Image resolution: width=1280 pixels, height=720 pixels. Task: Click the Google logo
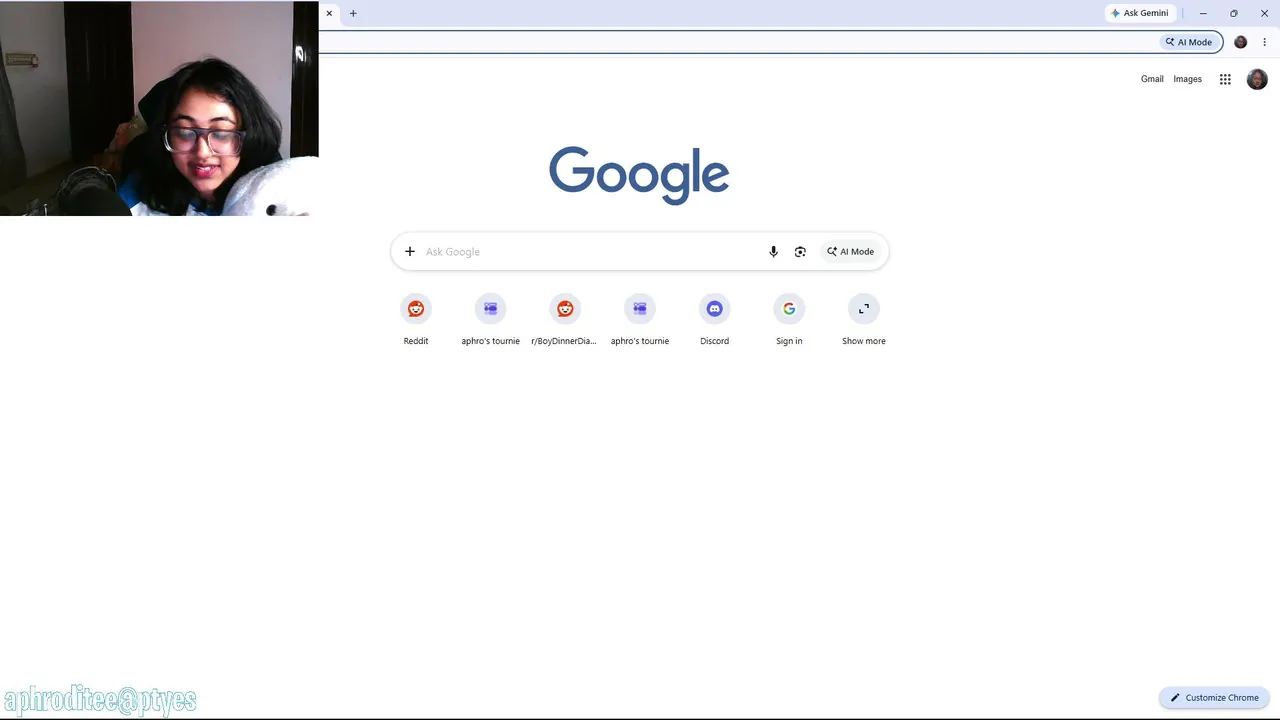(x=639, y=176)
